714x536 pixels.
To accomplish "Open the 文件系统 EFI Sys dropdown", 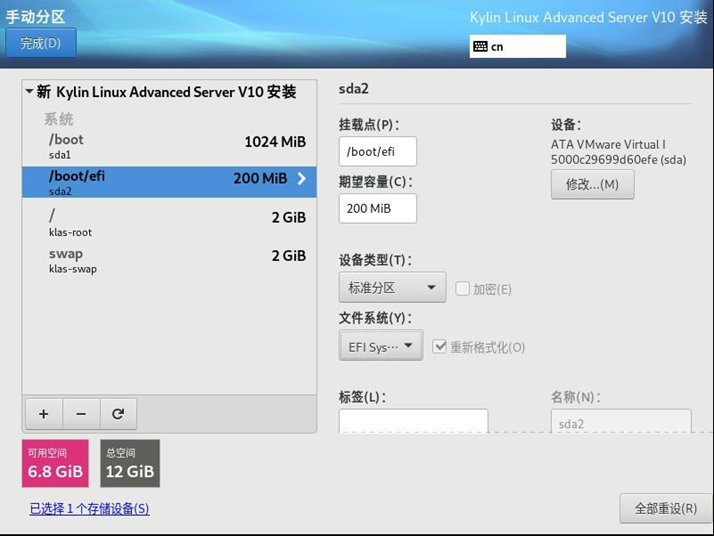I will [x=381, y=346].
